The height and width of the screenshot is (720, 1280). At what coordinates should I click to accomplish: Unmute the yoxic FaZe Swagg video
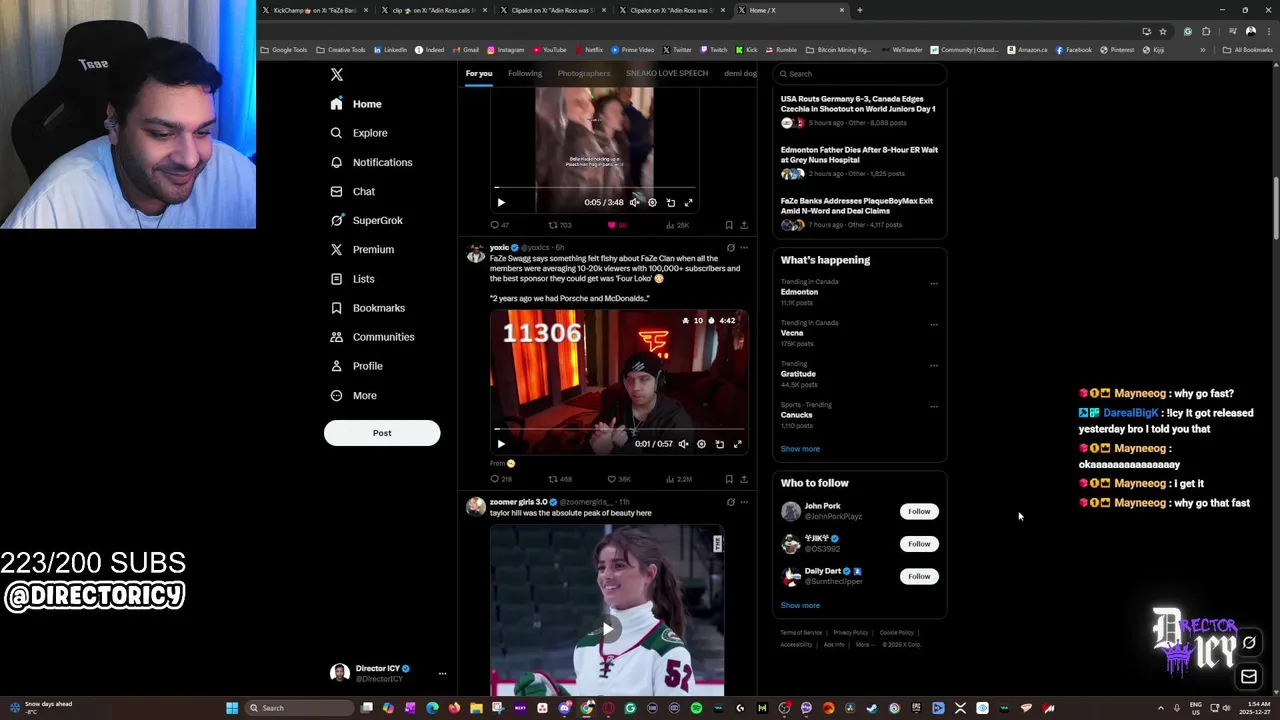coord(683,444)
